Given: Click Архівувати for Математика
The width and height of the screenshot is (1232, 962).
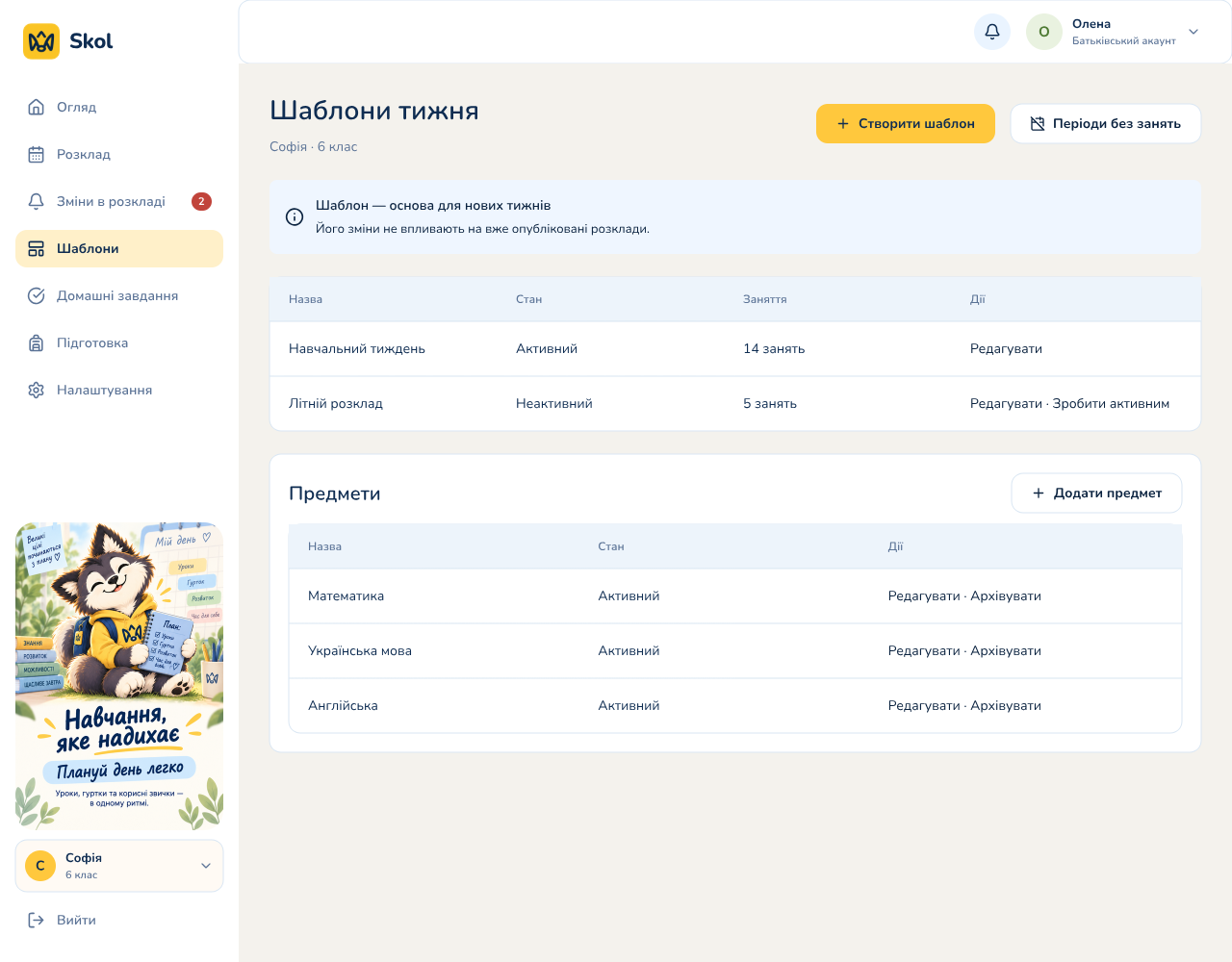Looking at the screenshot, I should tap(1006, 595).
